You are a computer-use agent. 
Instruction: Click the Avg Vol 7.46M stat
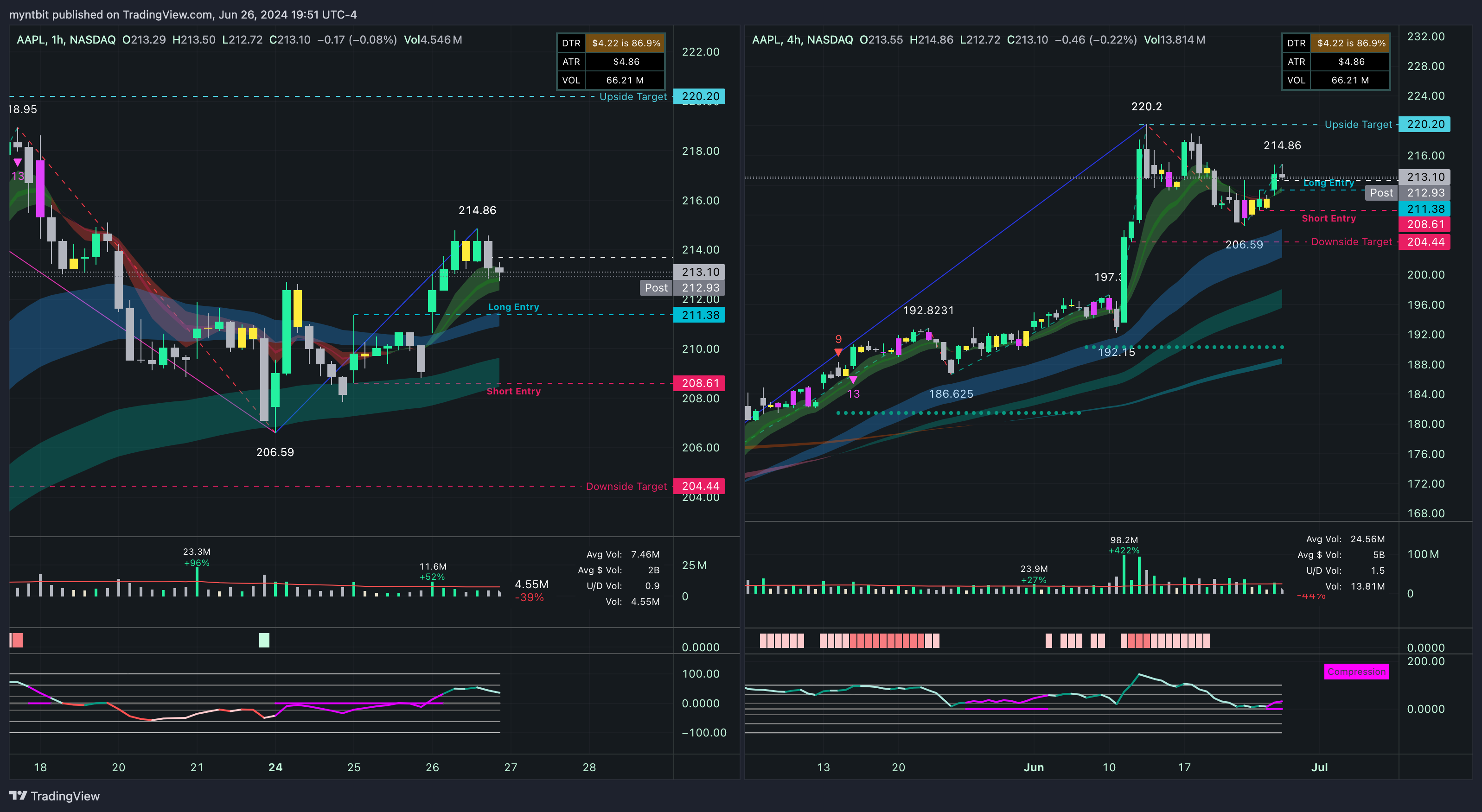pyautogui.click(x=622, y=554)
